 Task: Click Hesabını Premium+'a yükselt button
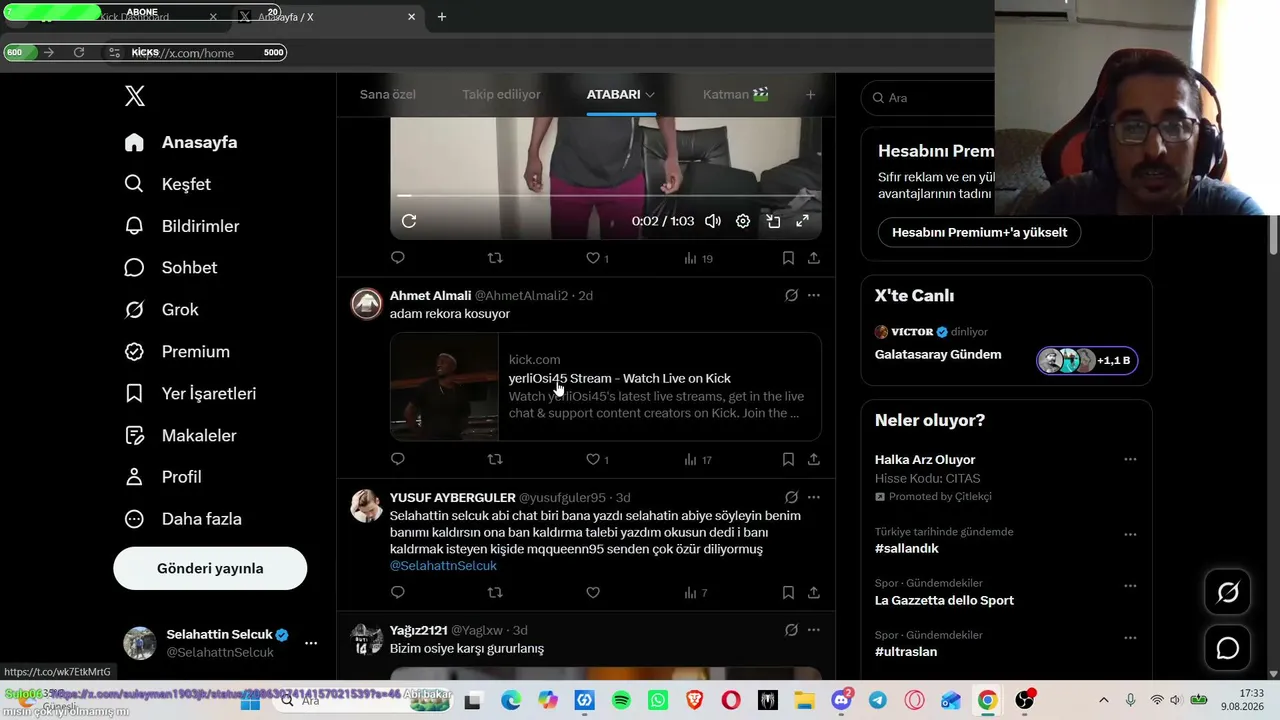(980, 232)
